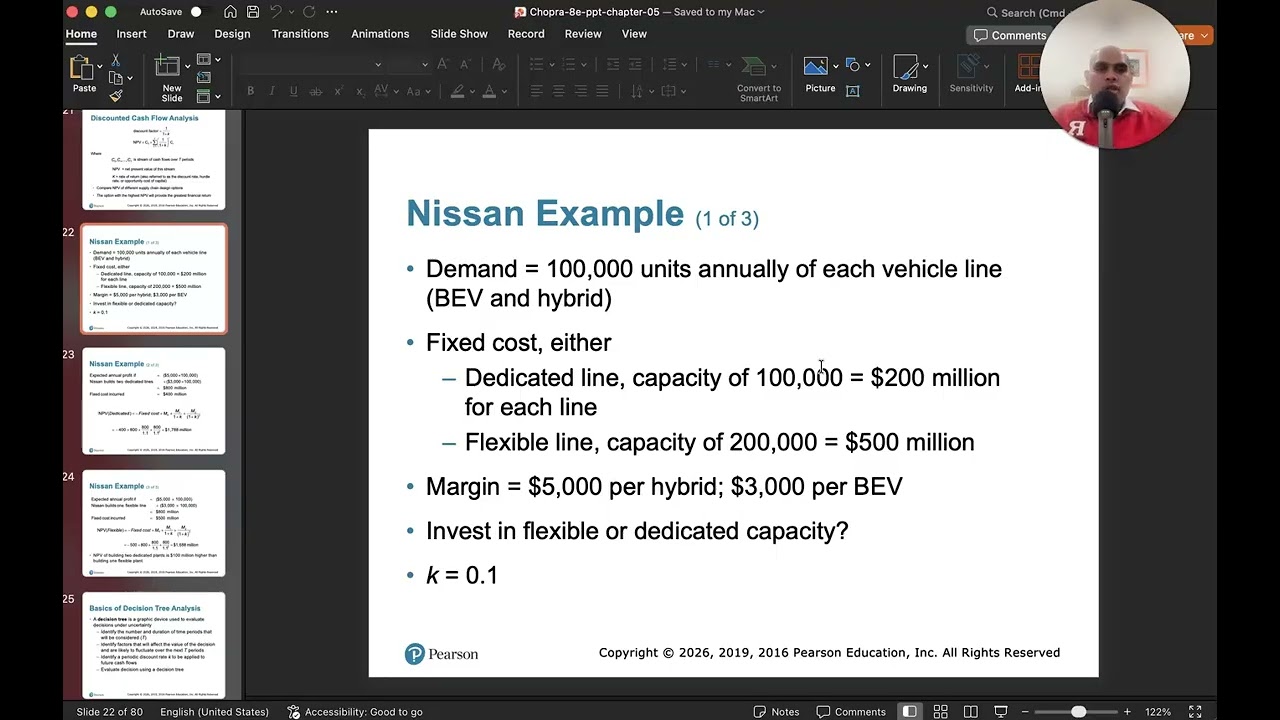This screenshot has width=1280, height=720.
Task: Open the slide Section icon
Action: point(204,96)
